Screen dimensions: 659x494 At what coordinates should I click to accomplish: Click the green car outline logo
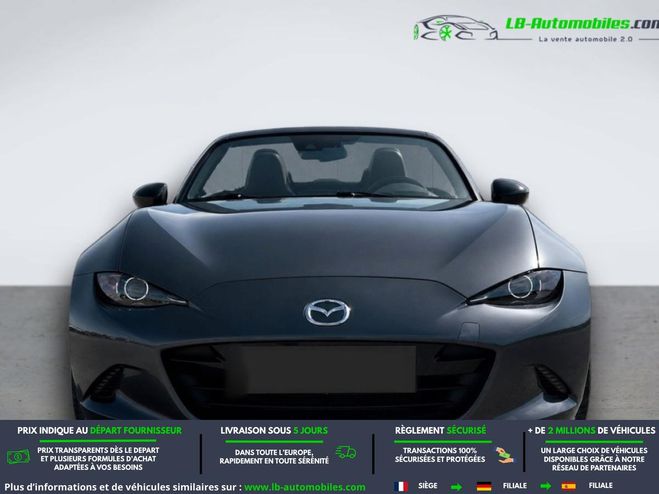[456, 28]
